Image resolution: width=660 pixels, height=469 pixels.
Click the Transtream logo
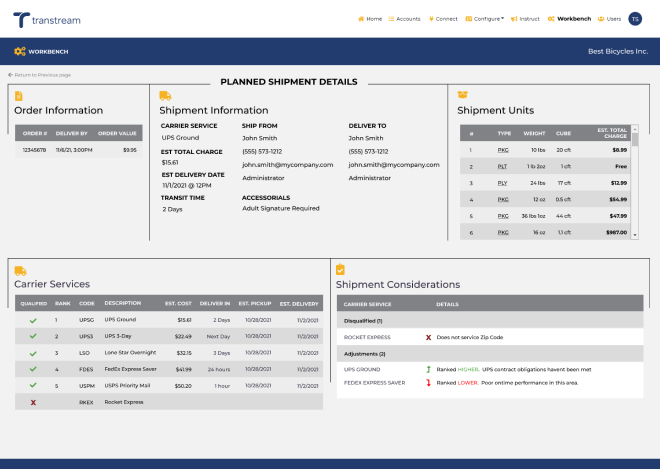(47, 19)
